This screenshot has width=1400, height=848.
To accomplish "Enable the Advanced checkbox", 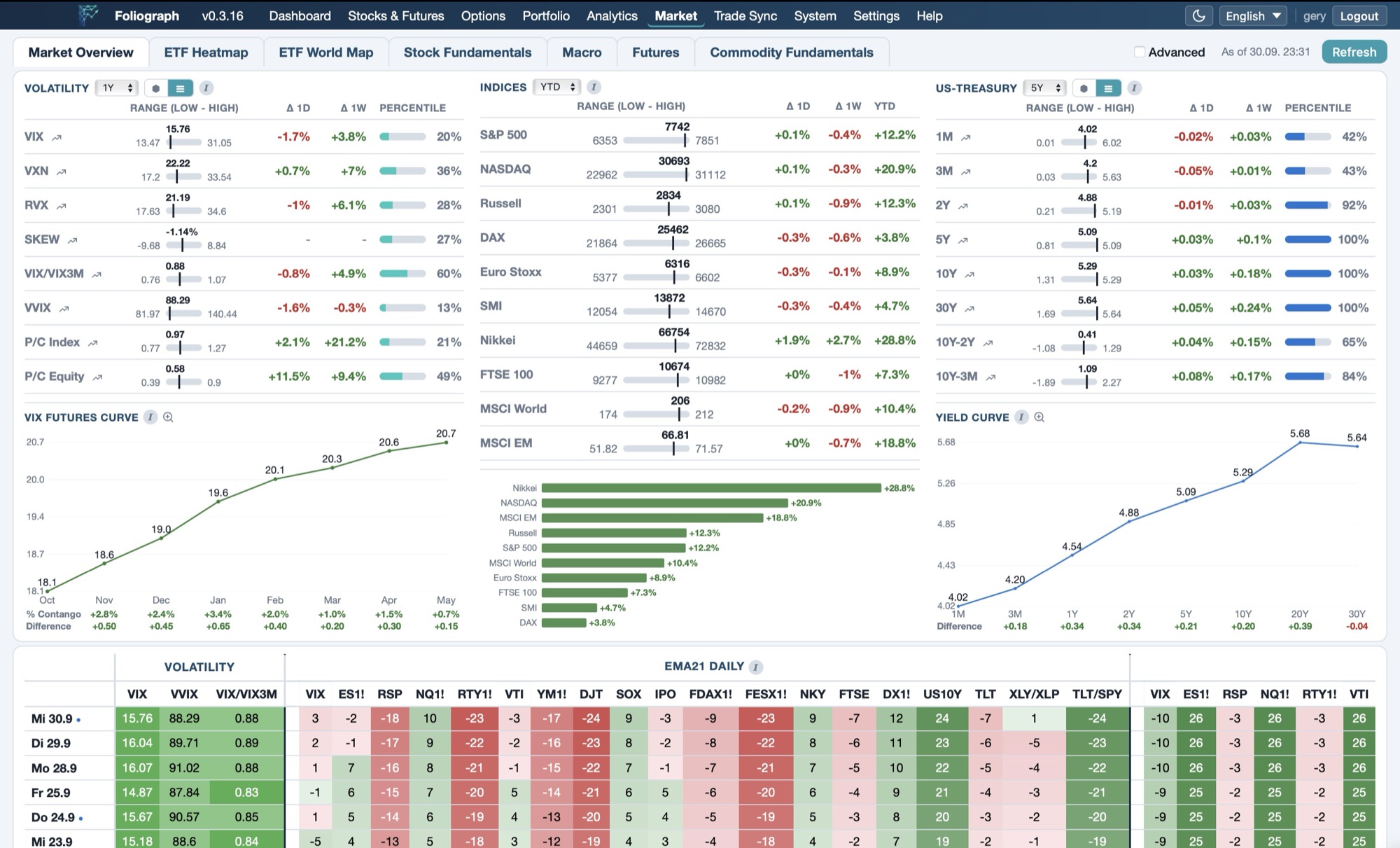I will [x=1140, y=52].
